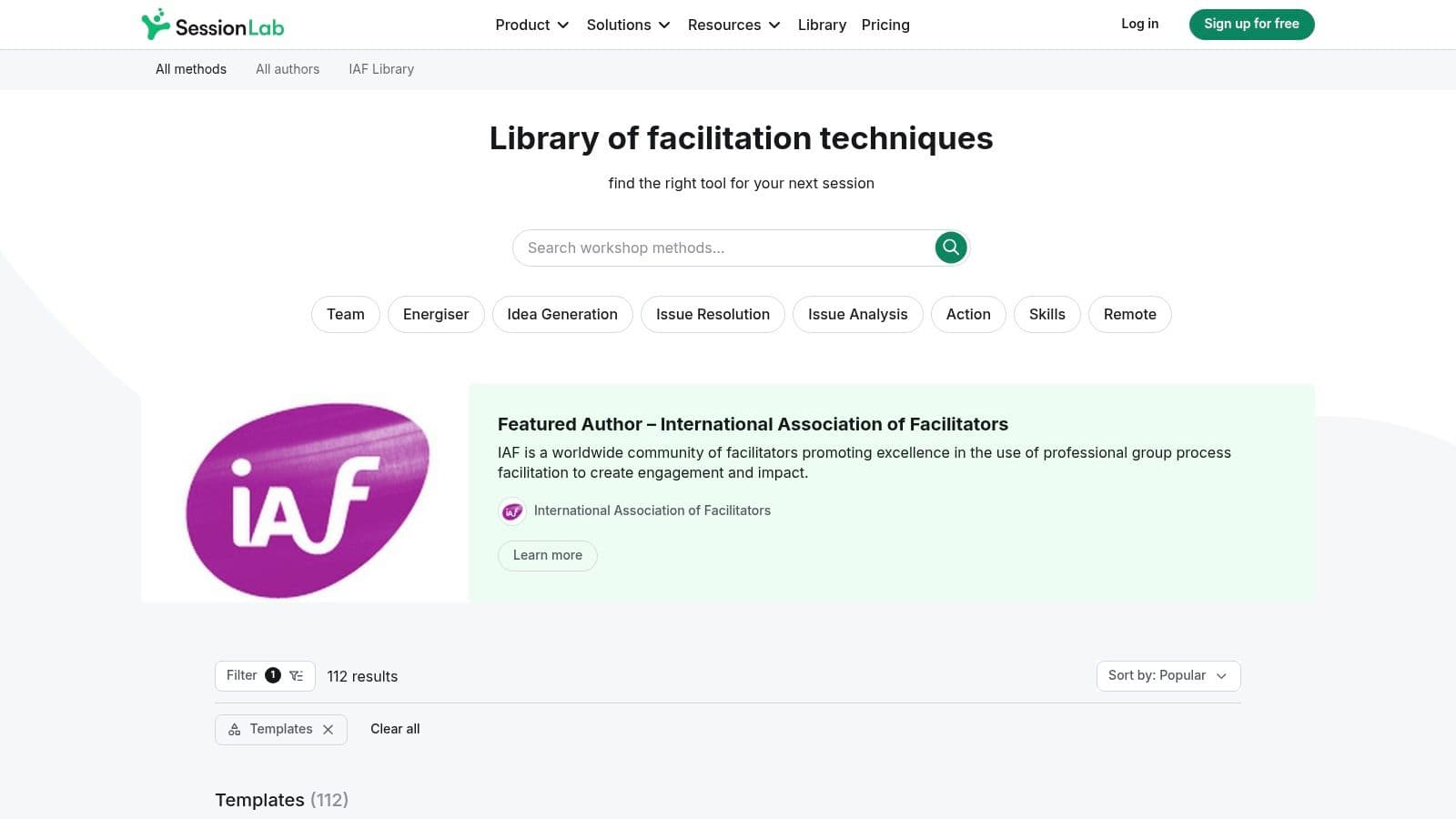Expand the Solutions dropdown menu
Image resolution: width=1456 pixels, height=819 pixels.
628,25
